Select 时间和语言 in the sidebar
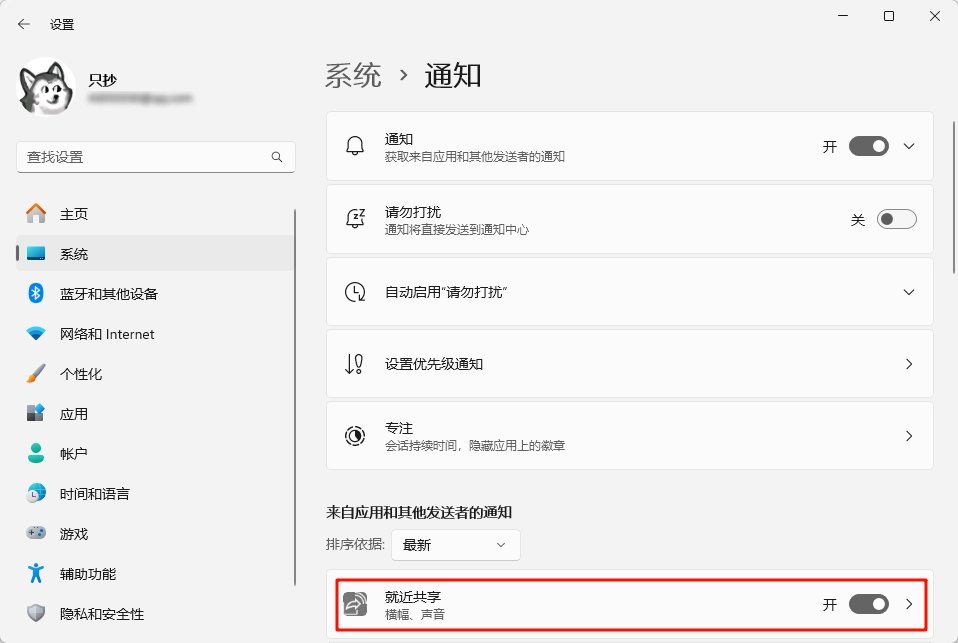958x643 pixels. [x=94, y=494]
